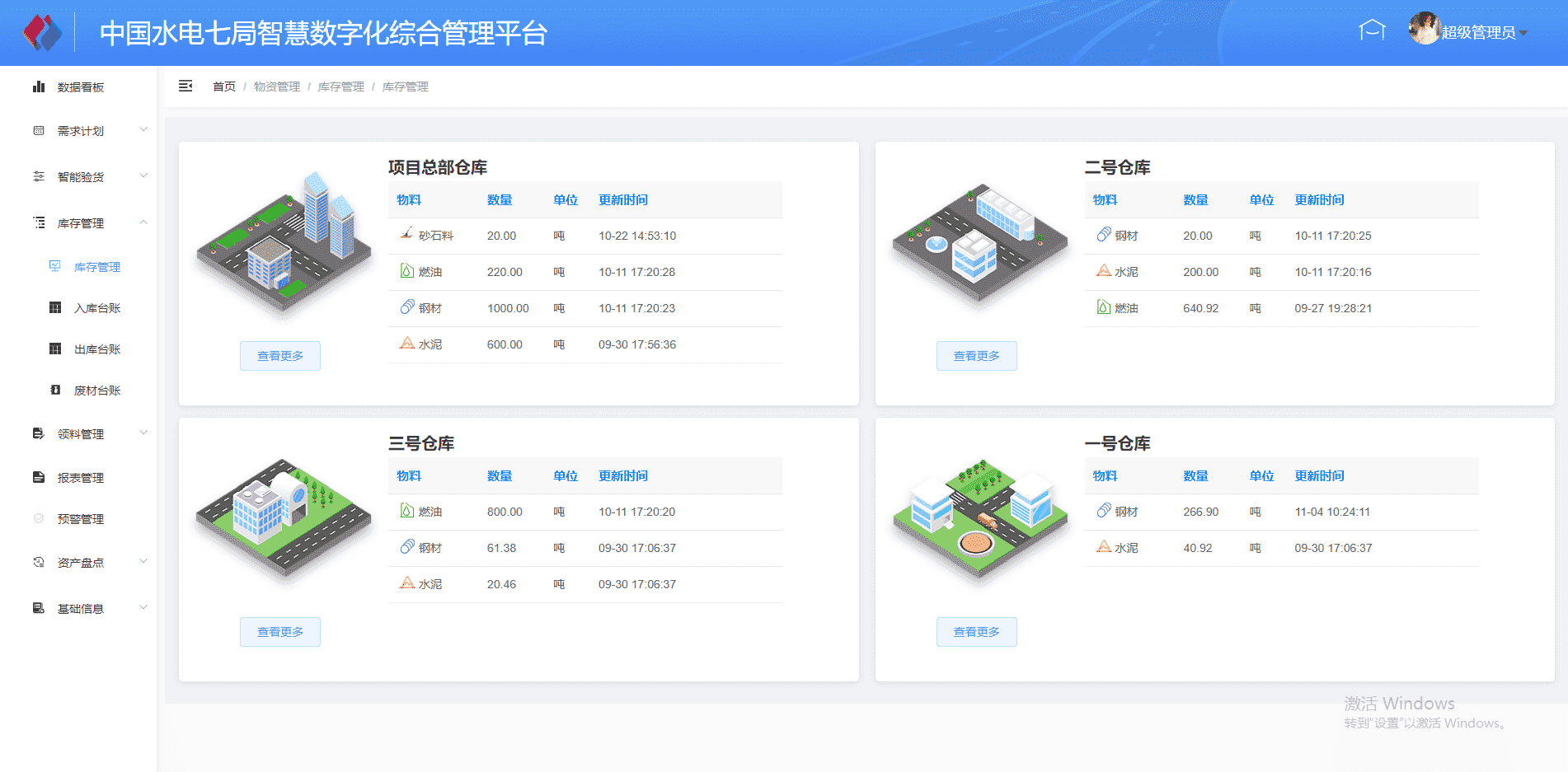Click the 报表管理 document icon

point(39,478)
